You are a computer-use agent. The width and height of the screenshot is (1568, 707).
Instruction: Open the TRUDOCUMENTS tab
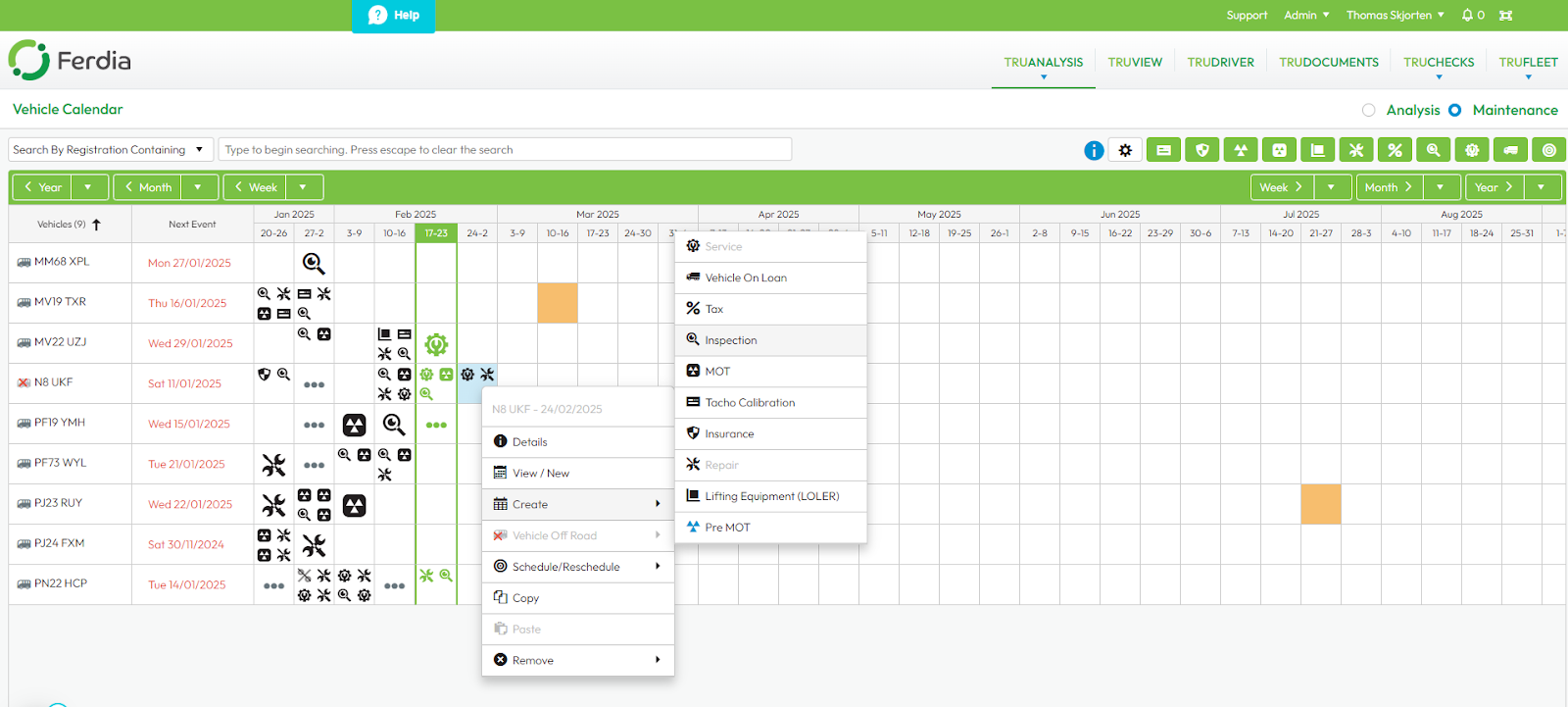coord(1329,62)
